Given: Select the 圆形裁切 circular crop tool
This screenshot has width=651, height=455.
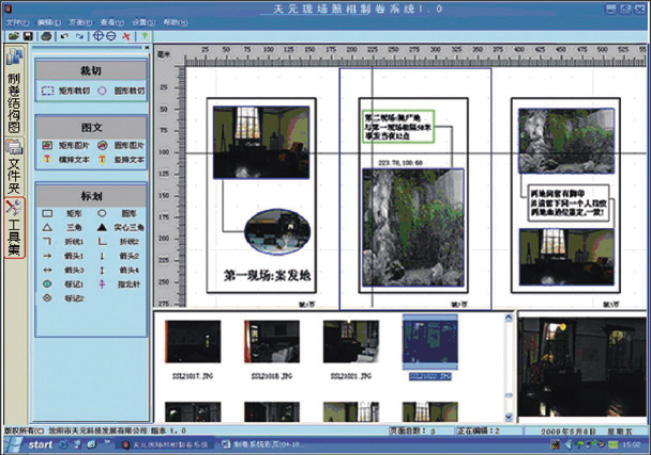Looking at the screenshot, I should coord(121,91).
